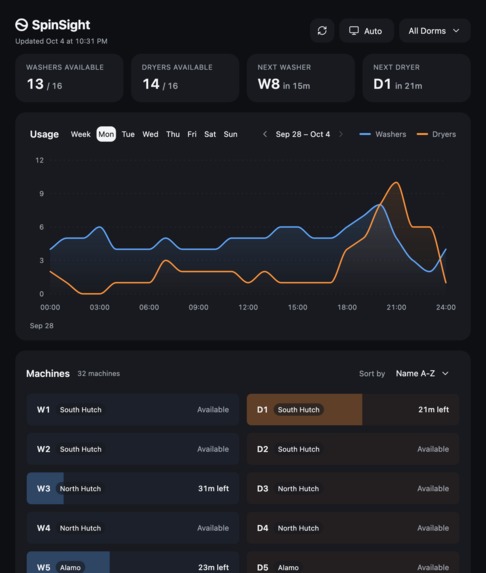Click the D1 dryer progress bar

click(x=304, y=410)
